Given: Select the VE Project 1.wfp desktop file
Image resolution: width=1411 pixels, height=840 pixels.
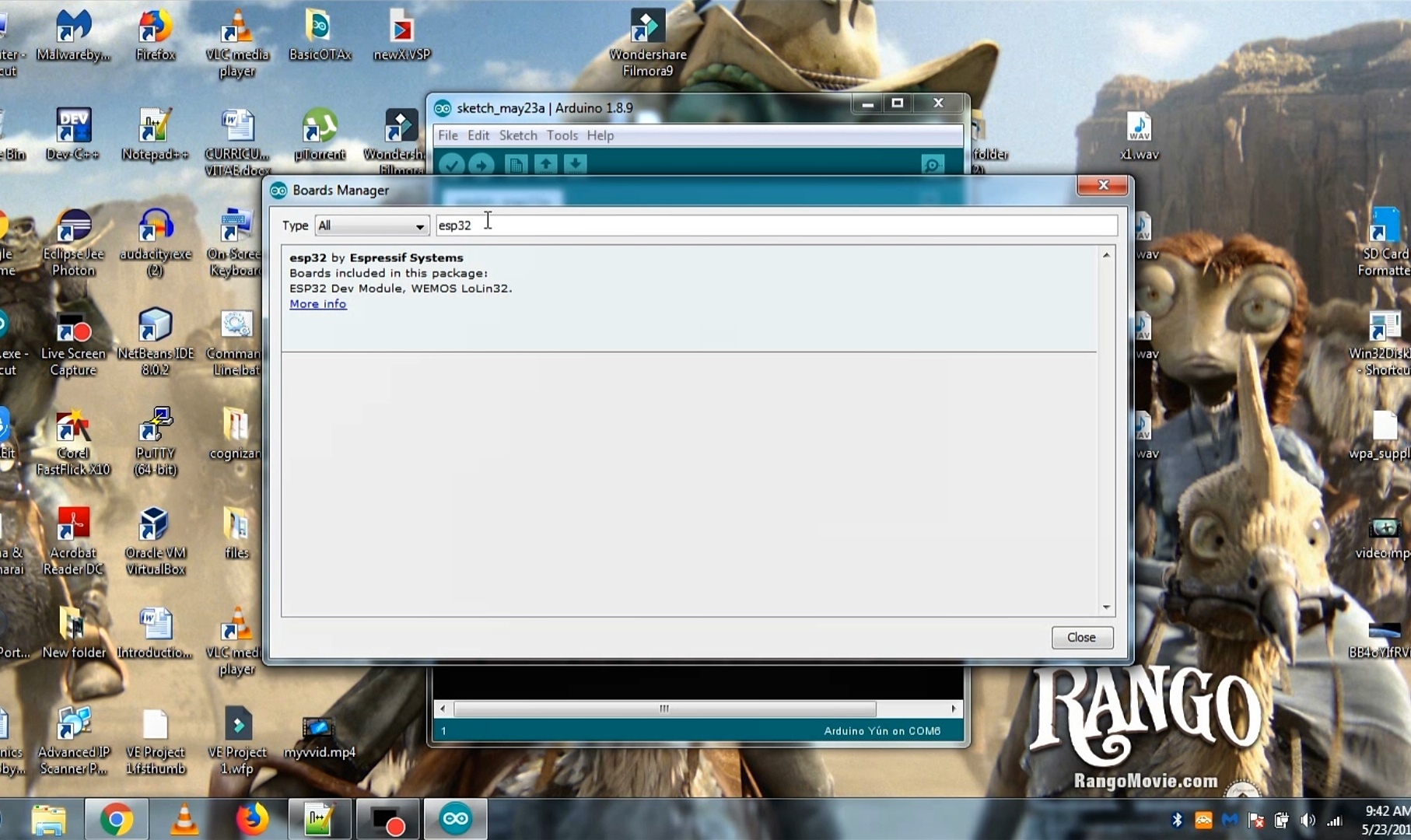Looking at the screenshot, I should pos(236,741).
